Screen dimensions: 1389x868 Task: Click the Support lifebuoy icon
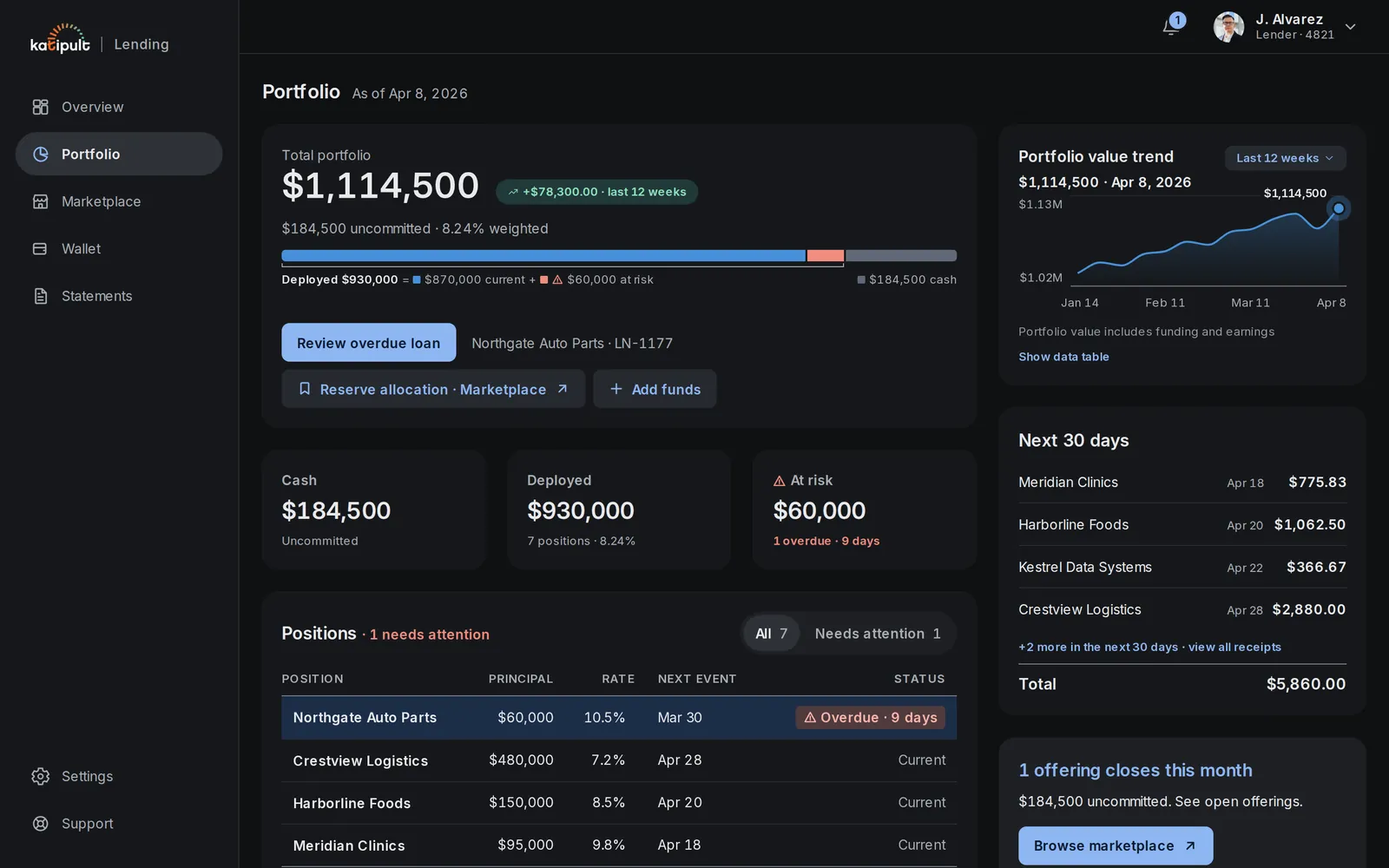41,824
